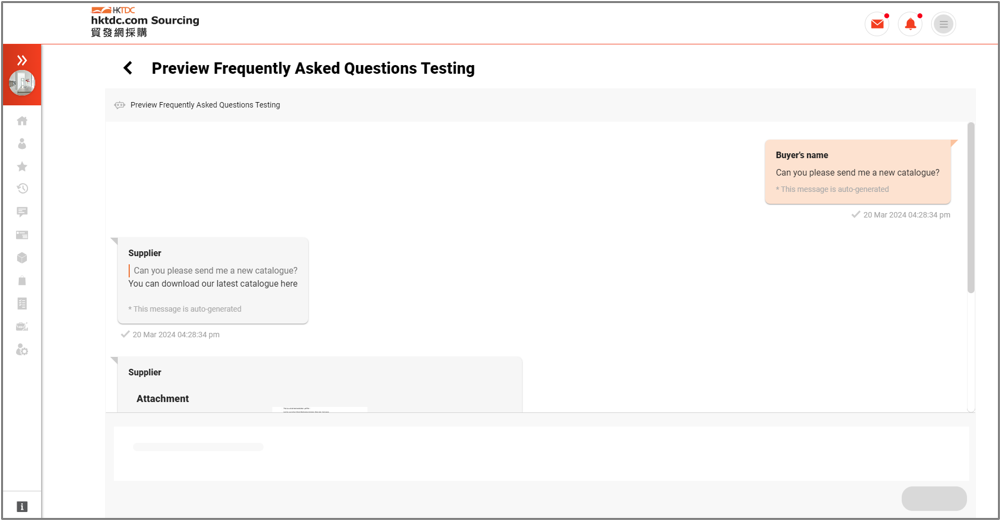Image resolution: width=1003 pixels, height=523 pixels.
Task: Click the company avatar in sidebar
Action: (22, 84)
